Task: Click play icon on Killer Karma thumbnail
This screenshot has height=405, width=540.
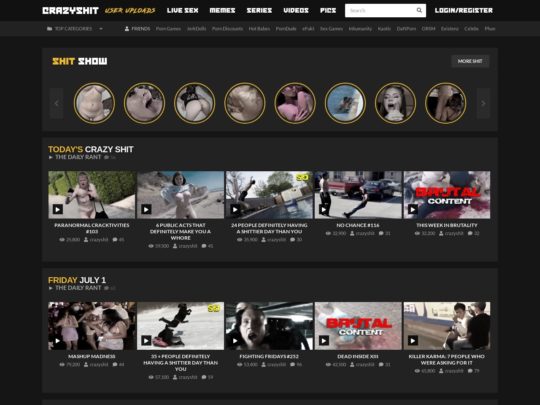Action: [x=413, y=341]
